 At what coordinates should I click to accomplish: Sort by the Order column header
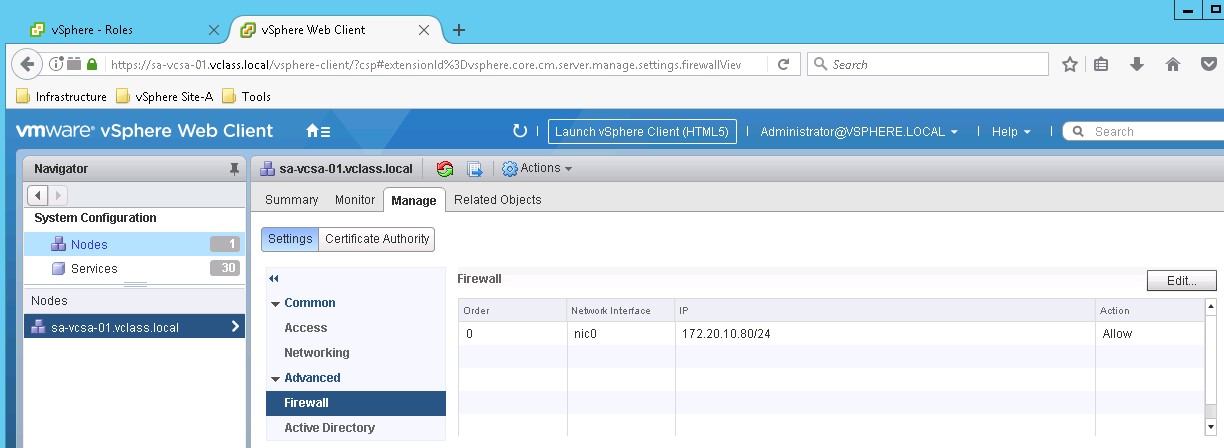click(513, 310)
